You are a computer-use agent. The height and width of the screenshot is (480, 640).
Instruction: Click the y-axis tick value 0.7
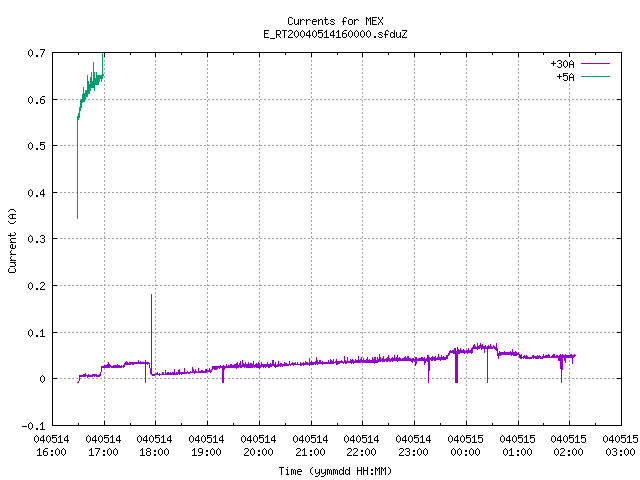click(x=36, y=53)
